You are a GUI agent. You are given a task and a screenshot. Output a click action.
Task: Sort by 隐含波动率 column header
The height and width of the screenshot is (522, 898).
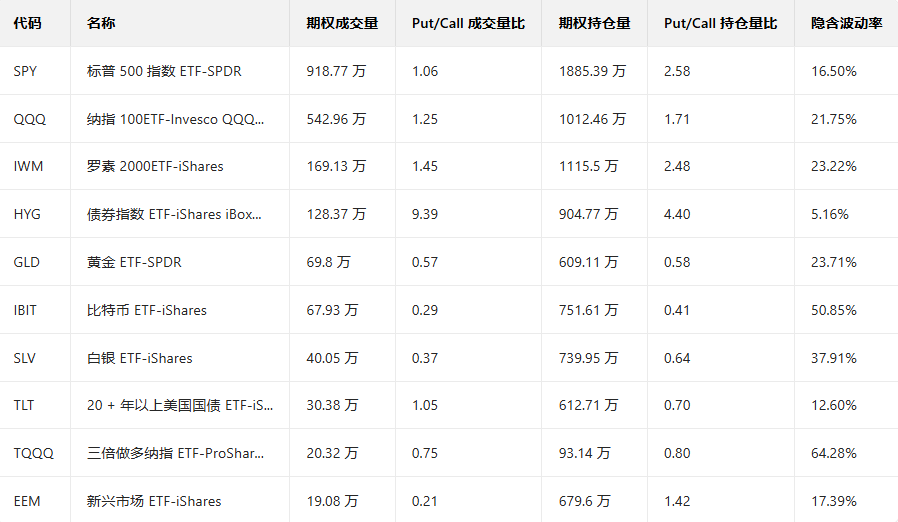[x=846, y=23]
